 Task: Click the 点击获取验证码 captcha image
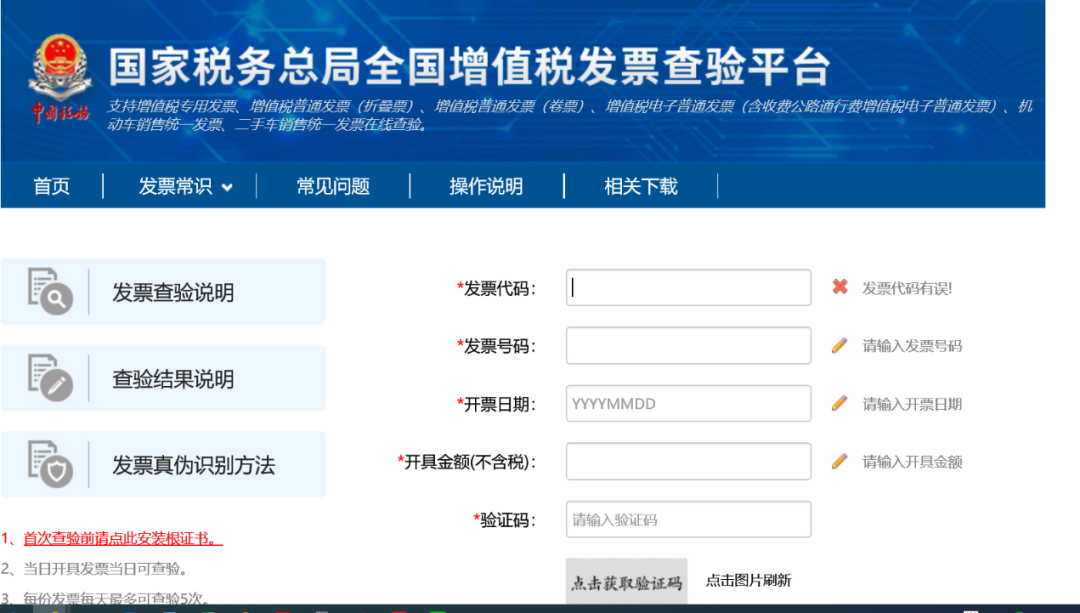click(627, 581)
